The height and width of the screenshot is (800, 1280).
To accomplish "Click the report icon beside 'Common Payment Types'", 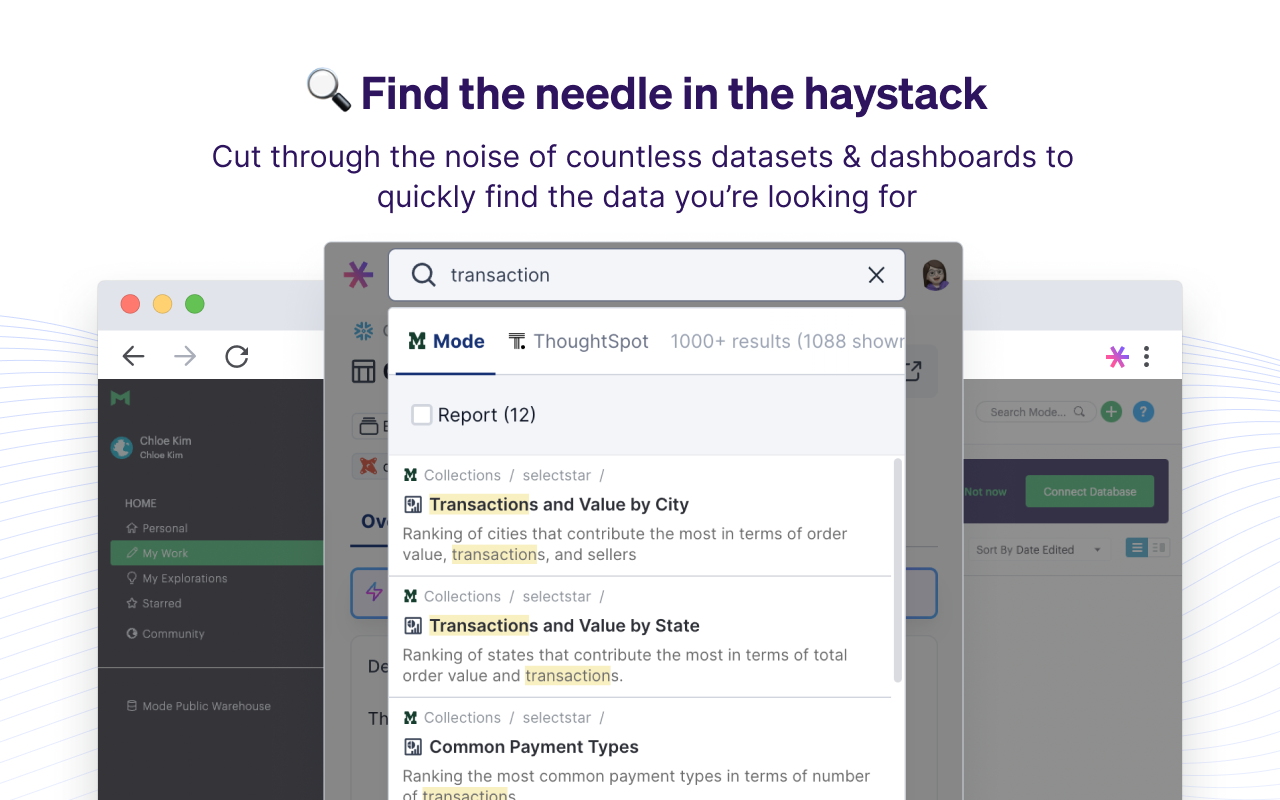I will point(413,747).
